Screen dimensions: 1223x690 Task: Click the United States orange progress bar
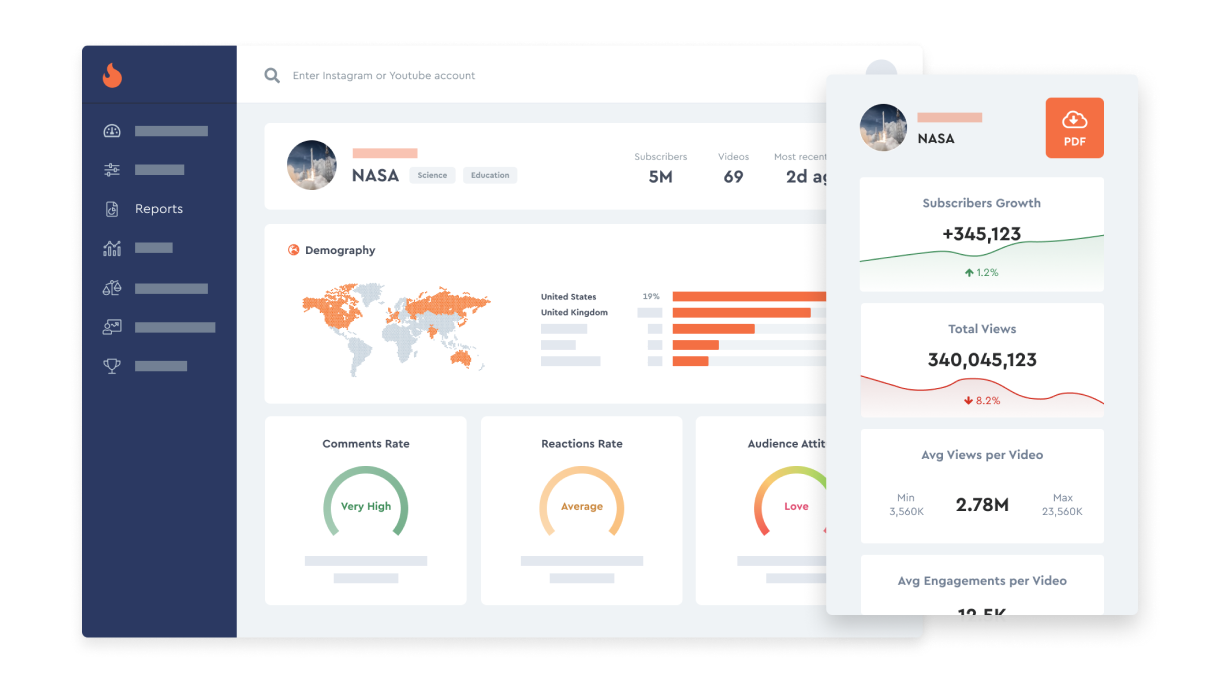coord(750,297)
